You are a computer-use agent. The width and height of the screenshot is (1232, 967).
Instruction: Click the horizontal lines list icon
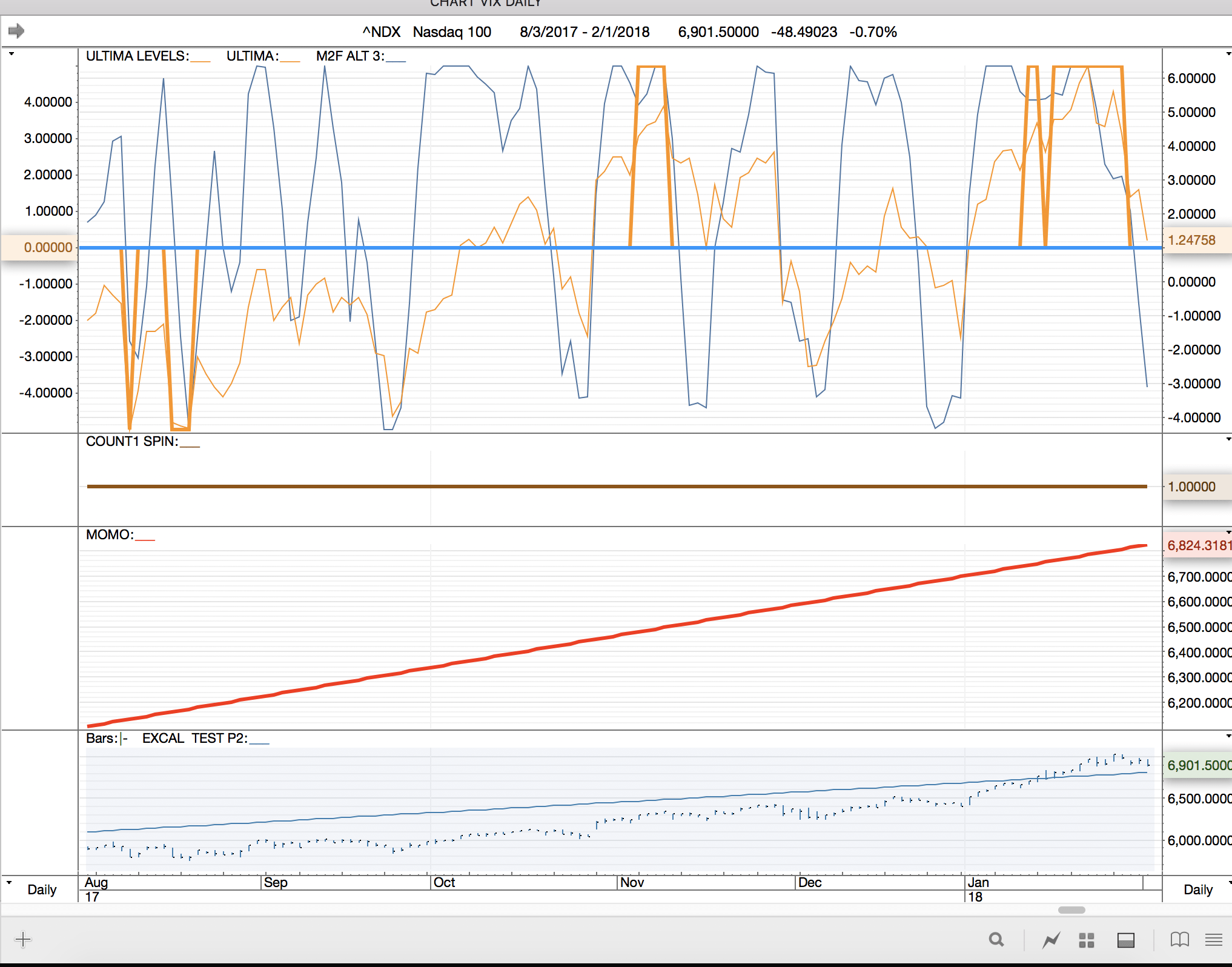pos(1213,940)
